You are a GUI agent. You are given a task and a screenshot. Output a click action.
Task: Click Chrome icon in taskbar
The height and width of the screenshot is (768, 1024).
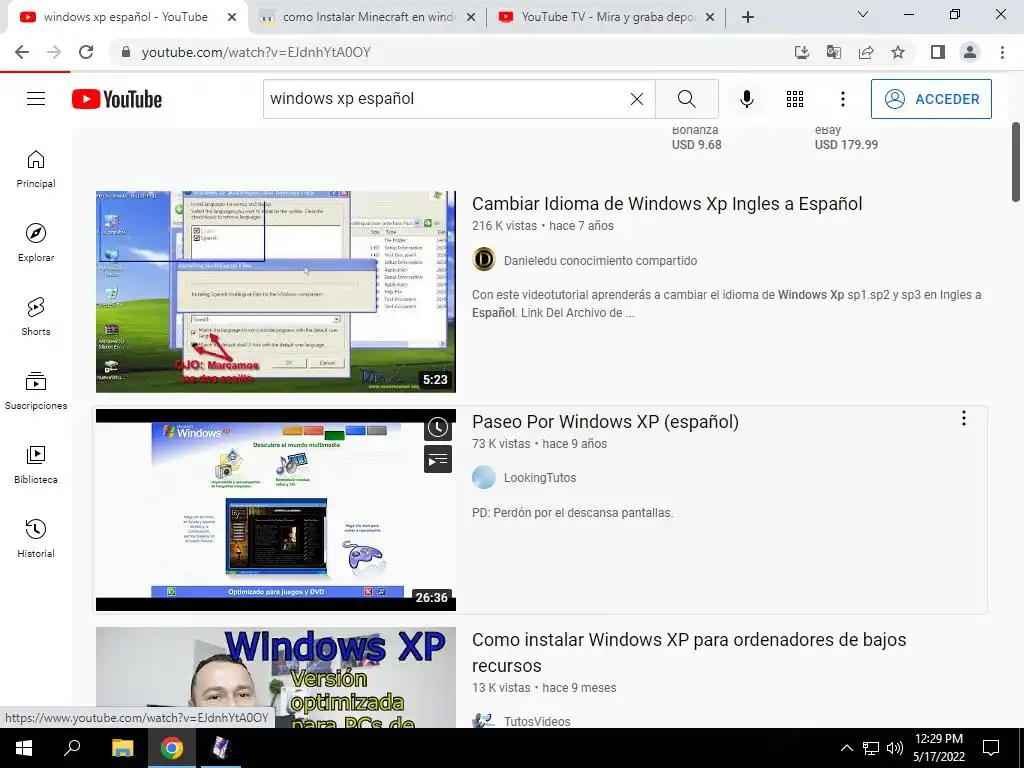(x=172, y=748)
